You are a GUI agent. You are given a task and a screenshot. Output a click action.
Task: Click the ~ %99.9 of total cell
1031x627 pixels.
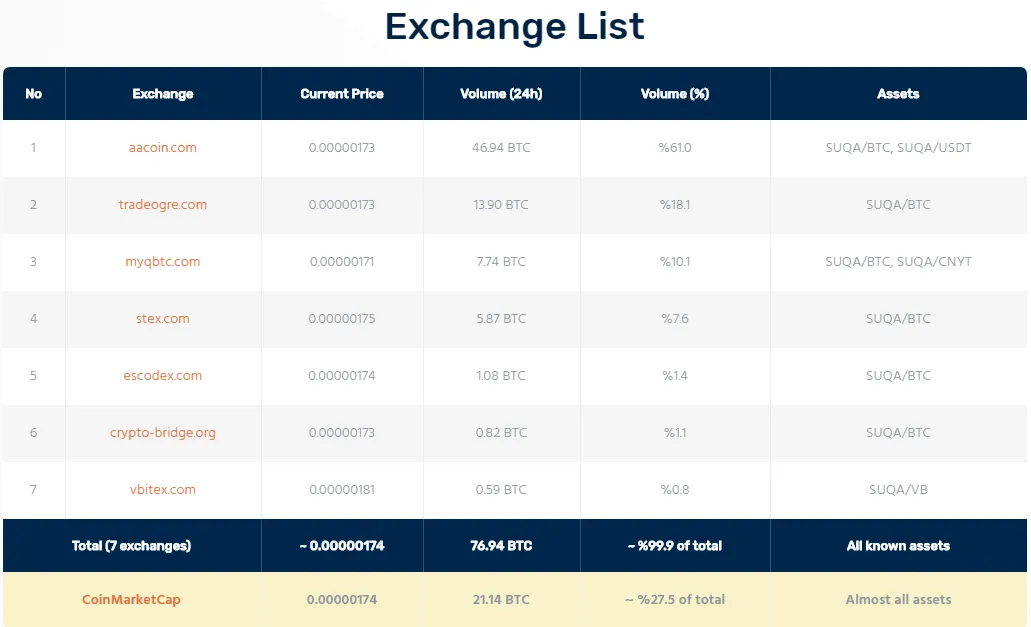[x=675, y=546]
